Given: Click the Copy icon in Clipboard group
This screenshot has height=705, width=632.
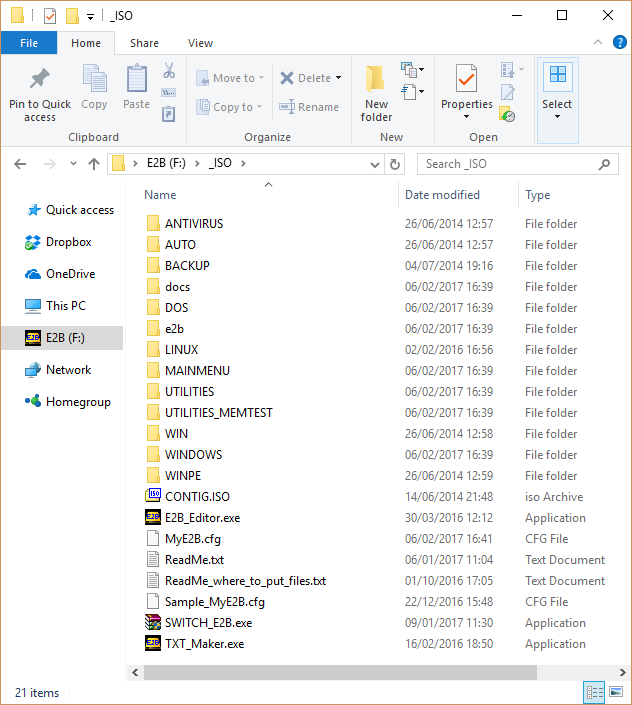Looking at the screenshot, I should [x=94, y=78].
